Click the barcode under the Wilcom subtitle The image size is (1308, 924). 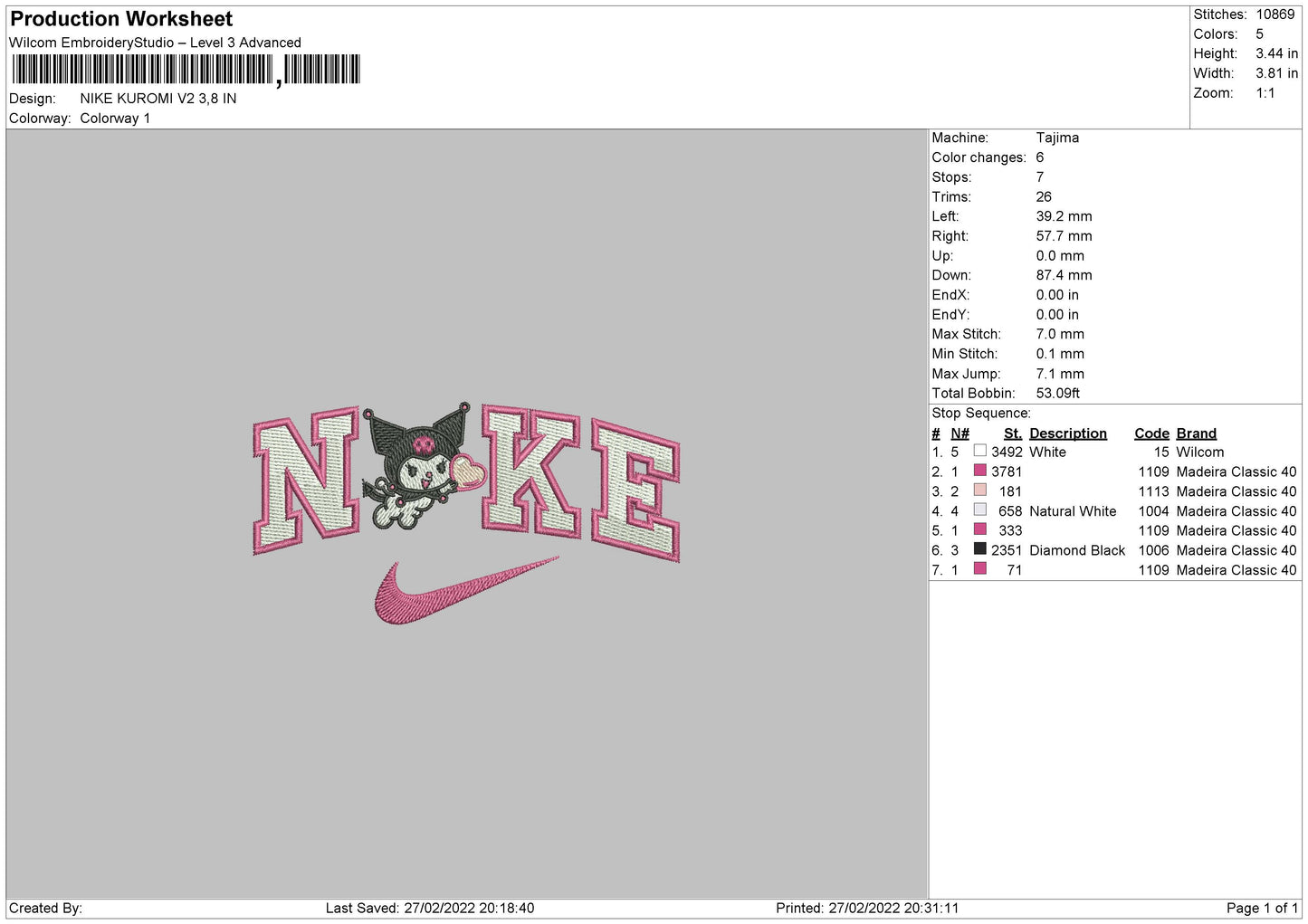point(186,70)
